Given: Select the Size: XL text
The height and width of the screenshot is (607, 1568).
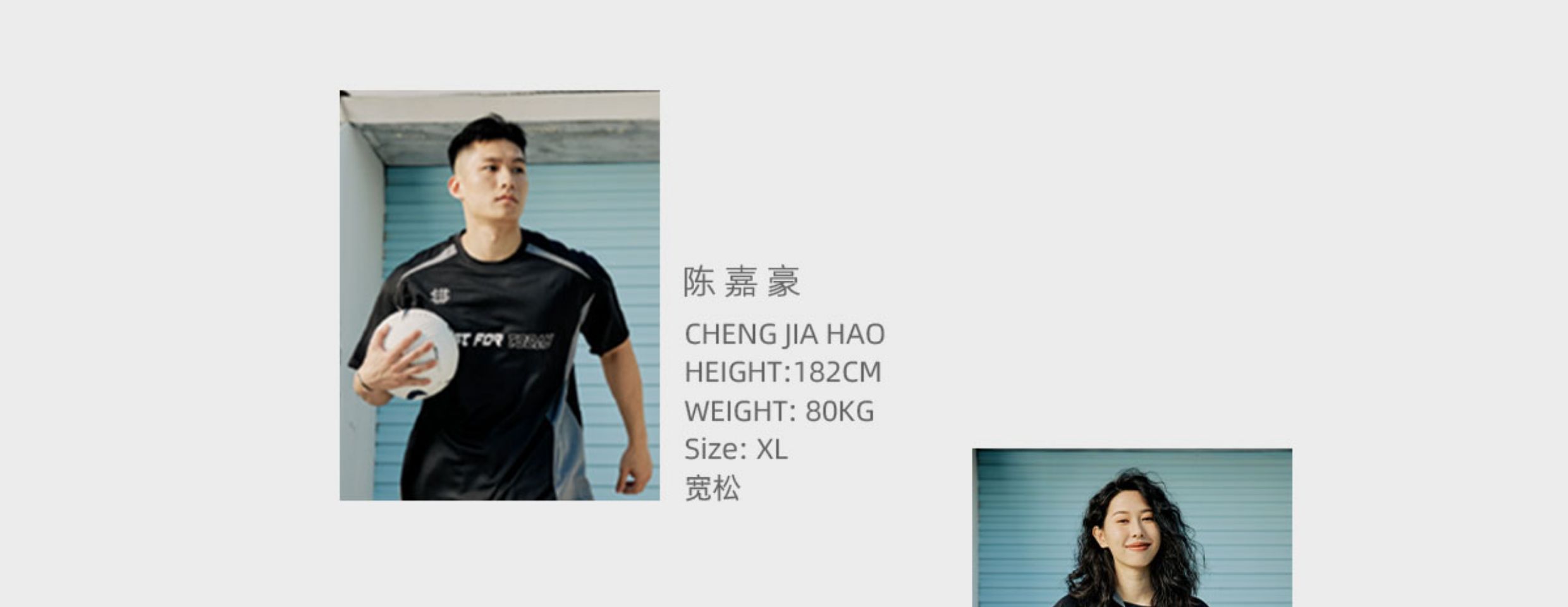Looking at the screenshot, I should click(736, 449).
